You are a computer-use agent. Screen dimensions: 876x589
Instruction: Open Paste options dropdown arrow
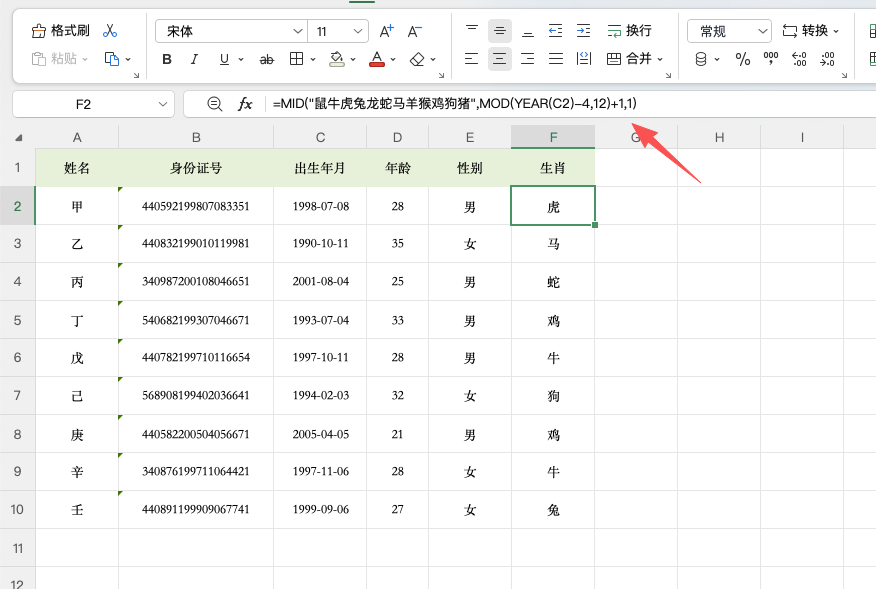pos(85,59)
